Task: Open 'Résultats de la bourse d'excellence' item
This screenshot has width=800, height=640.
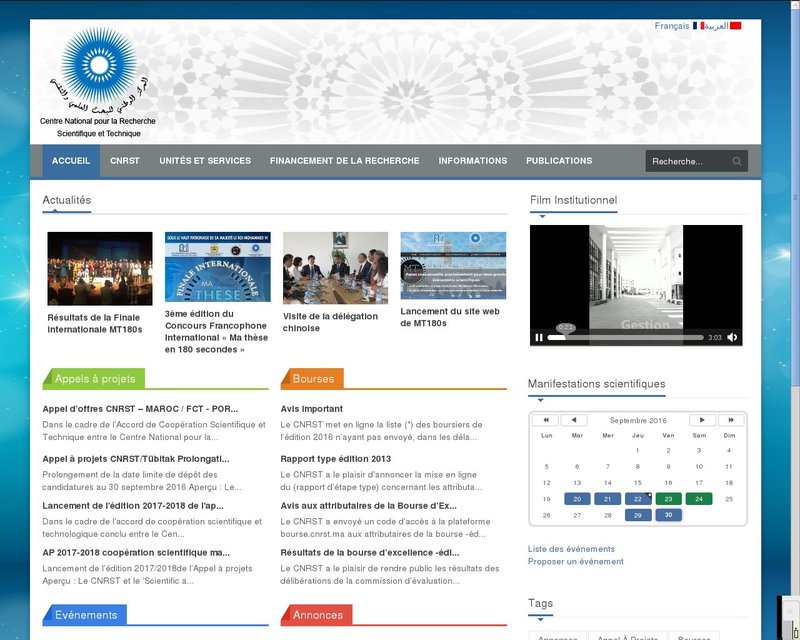Action: [370, 553]
